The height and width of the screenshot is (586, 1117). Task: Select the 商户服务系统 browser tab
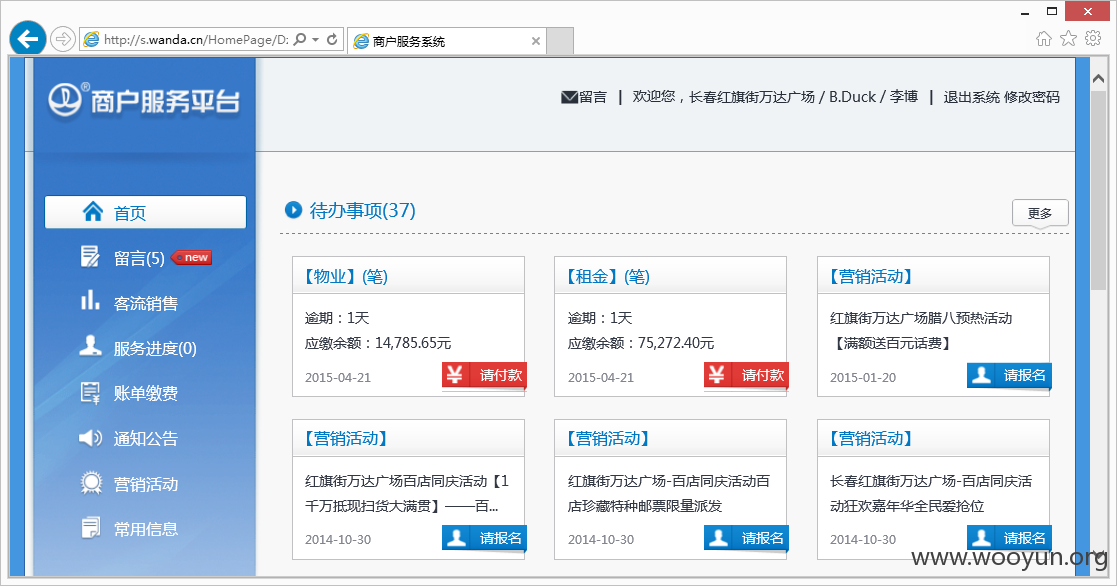447,41
